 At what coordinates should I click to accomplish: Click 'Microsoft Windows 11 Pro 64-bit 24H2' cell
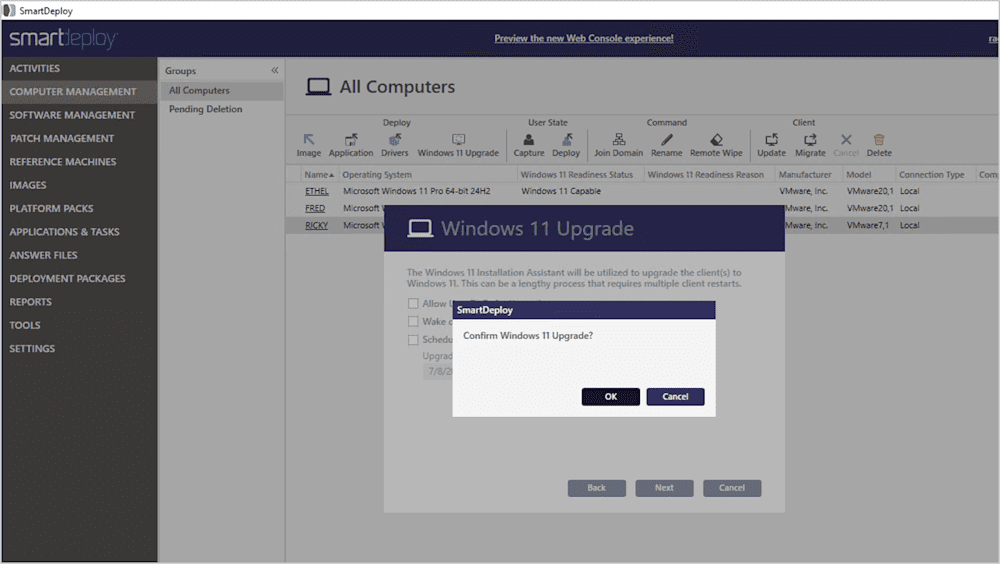[416, 191]
